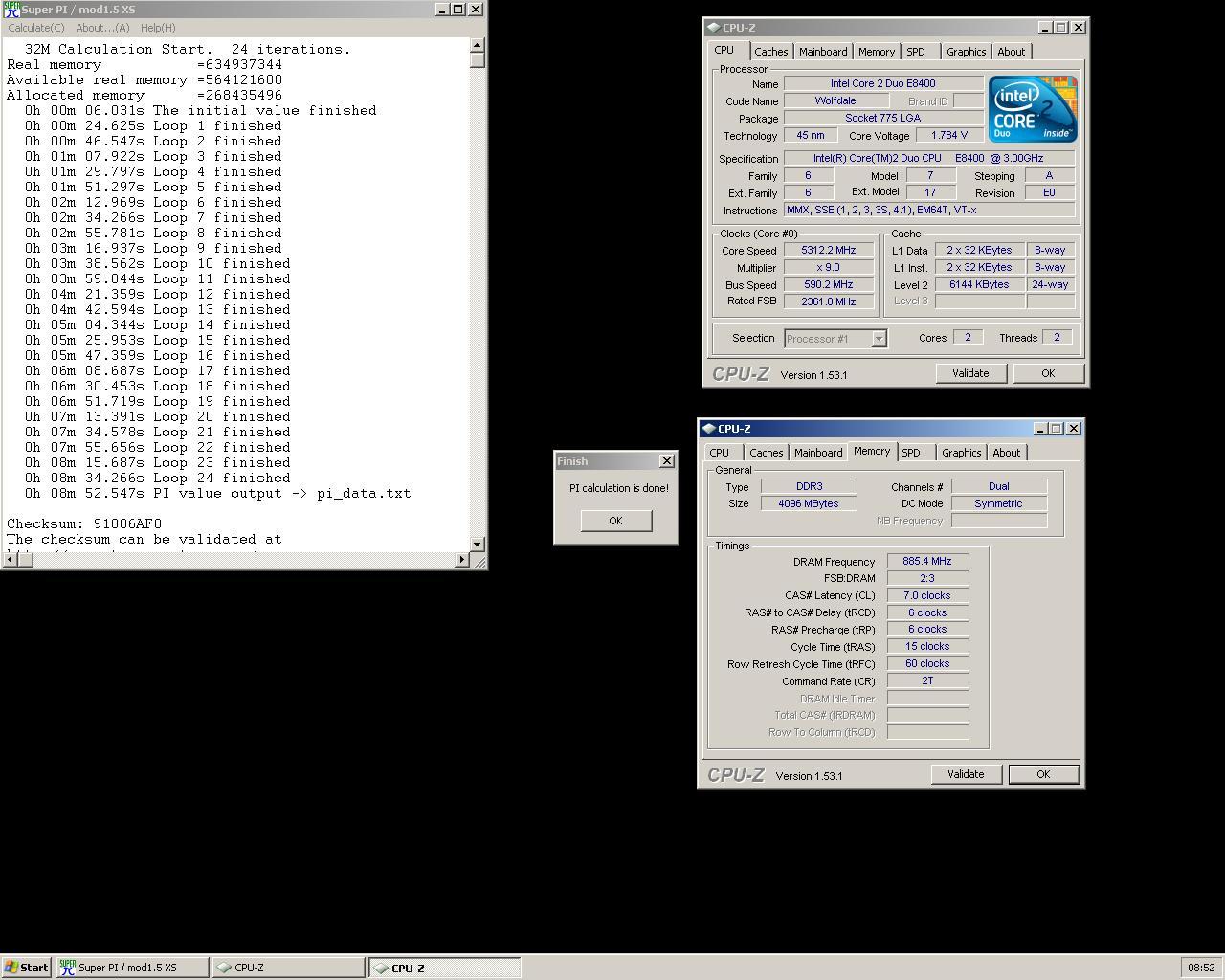1225x980 pixels.
Task: Switch to the pressed CPU-Z taskbar button
Action: (x=444, y=968)
